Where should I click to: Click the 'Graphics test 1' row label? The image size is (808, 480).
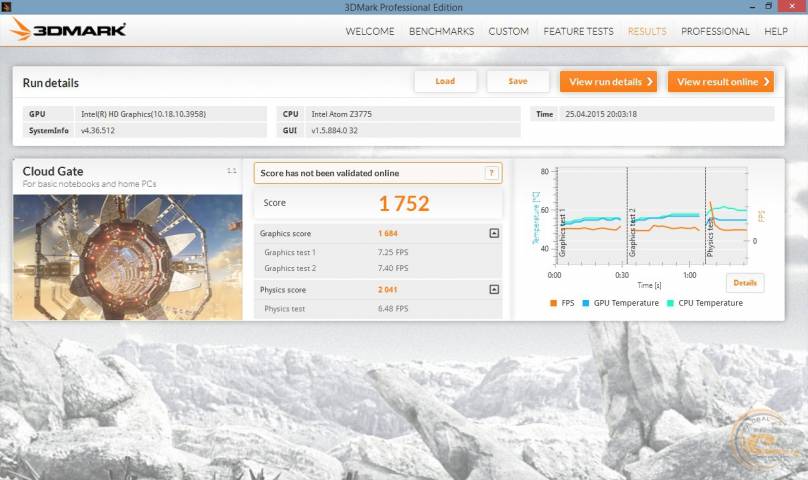pyautogui.click(x=290, y=252)
